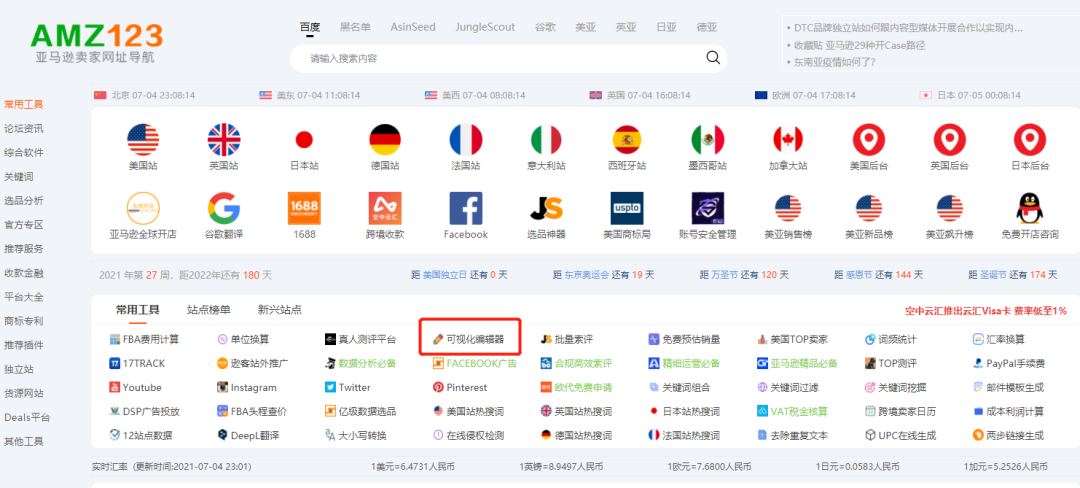
Task: Open the Twitter link
Action: click(x=348, y=388)
